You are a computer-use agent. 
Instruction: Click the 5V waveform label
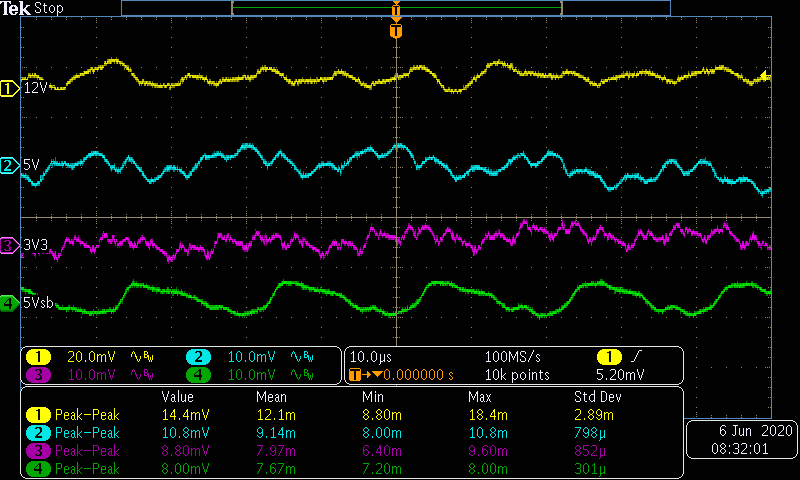pyautogui.click(x=31, y=165)
